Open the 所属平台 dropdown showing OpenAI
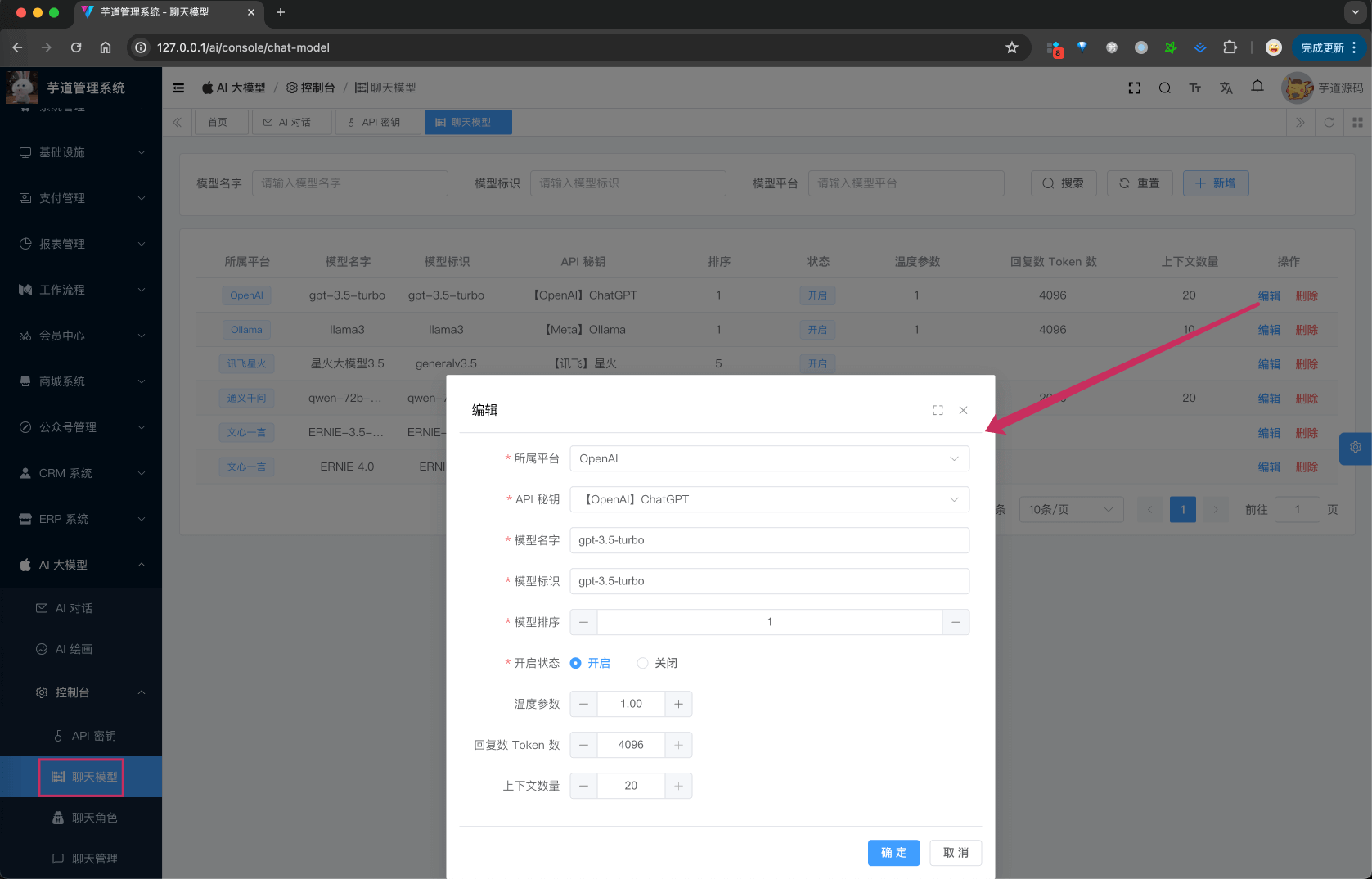The height and width of the screenshot is (879, 1372). tap(769, 458)
